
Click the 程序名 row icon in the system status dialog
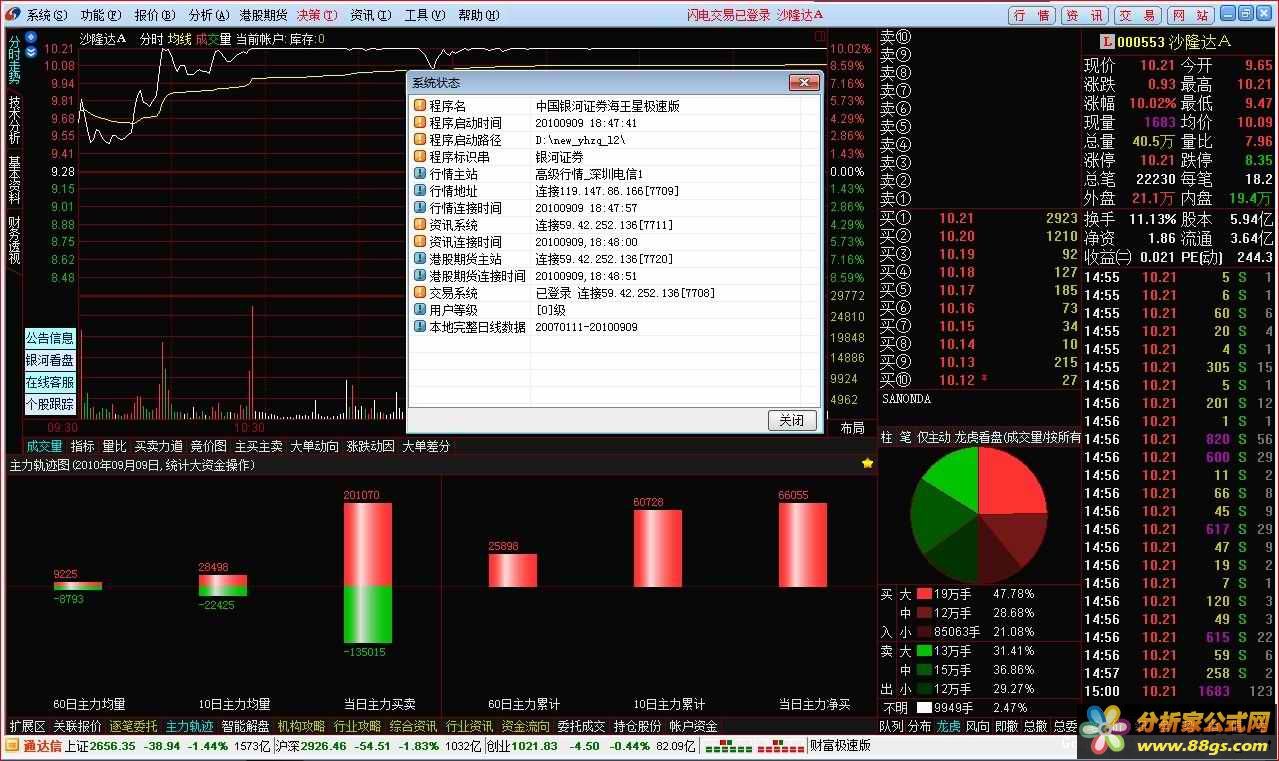click(x=420, y=106)
